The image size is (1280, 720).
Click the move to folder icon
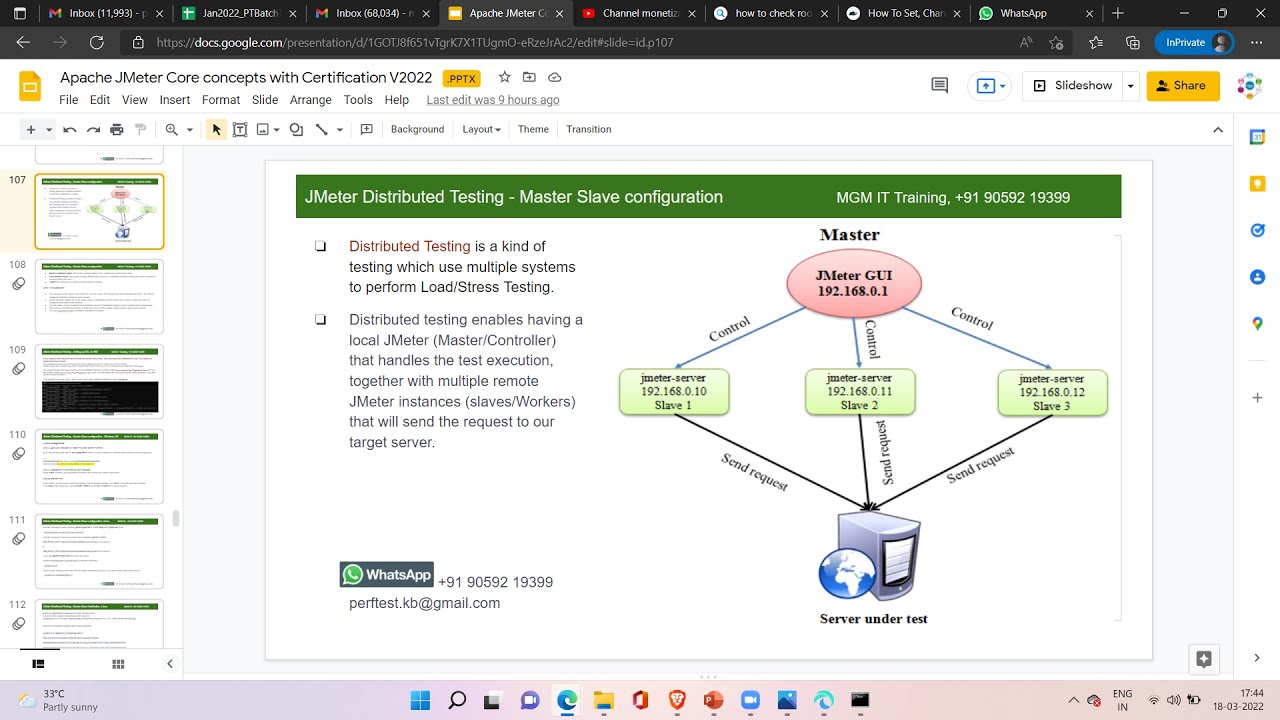point(529,77)
